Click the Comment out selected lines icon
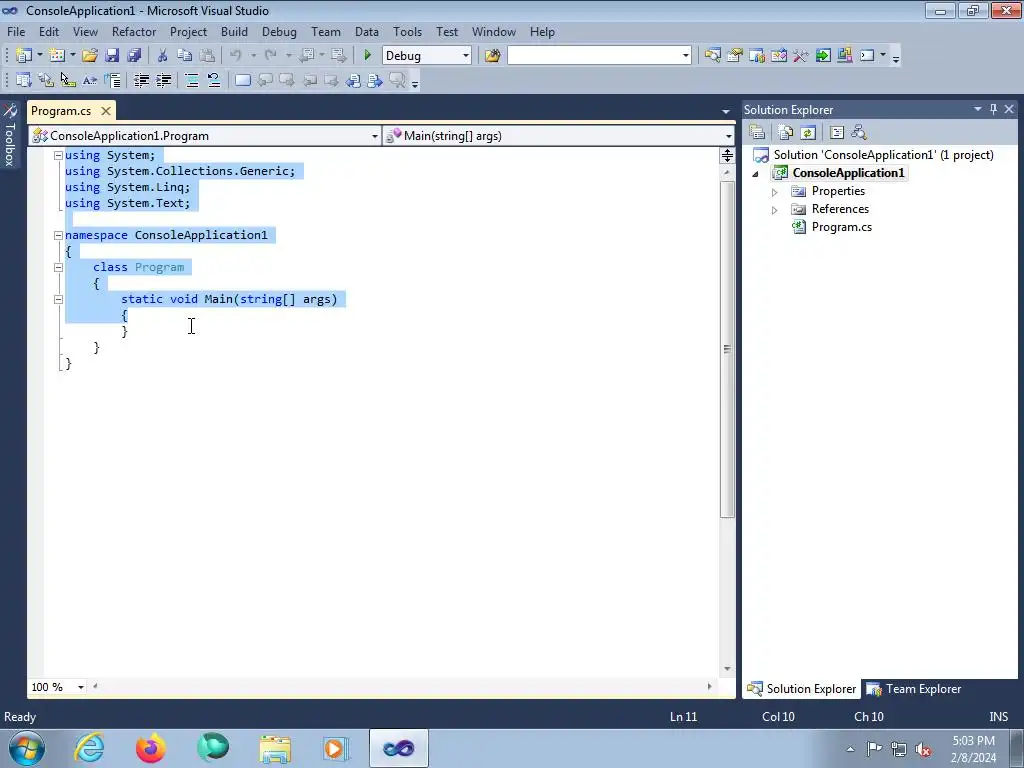The height and width of the screenshot is (768, 1024). pos(192,80)
